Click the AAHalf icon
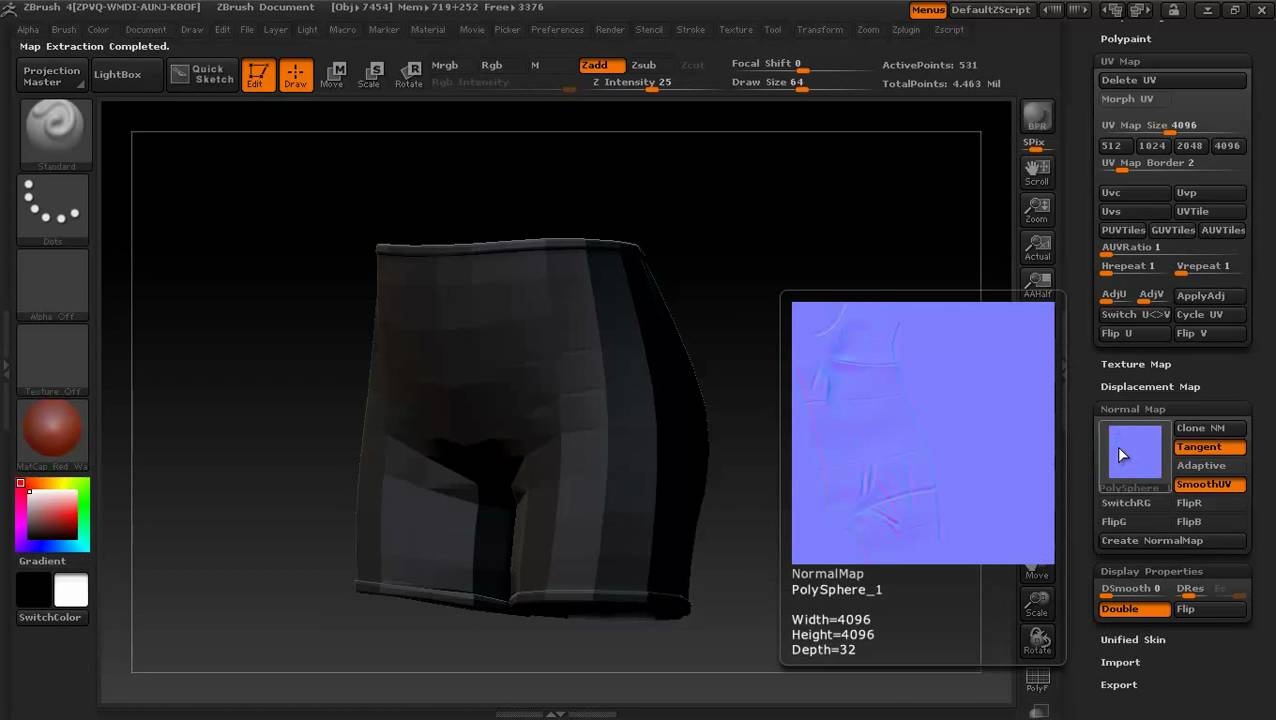 (x=1037, y=284)
